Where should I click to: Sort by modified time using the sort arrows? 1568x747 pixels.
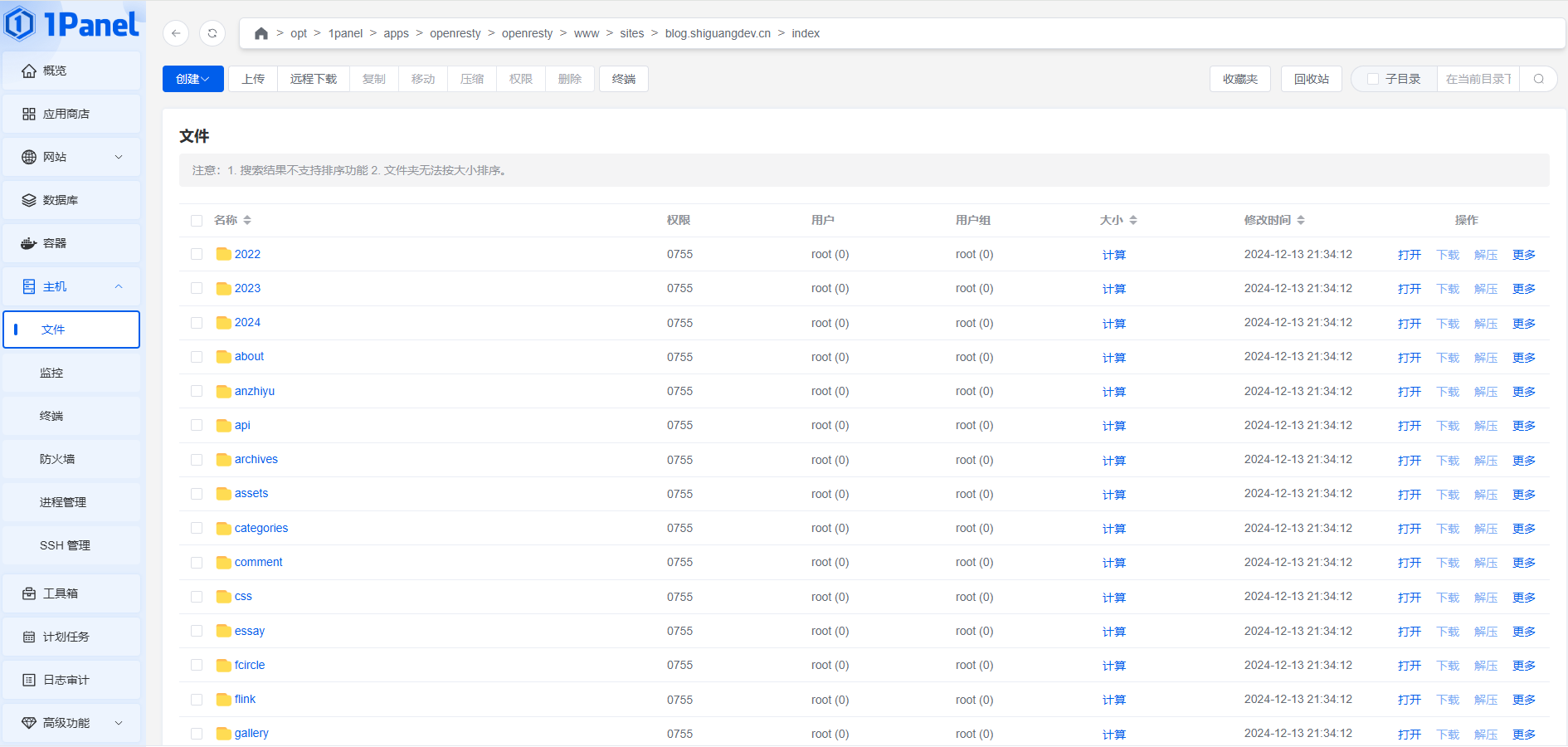tap(1301, 220)
